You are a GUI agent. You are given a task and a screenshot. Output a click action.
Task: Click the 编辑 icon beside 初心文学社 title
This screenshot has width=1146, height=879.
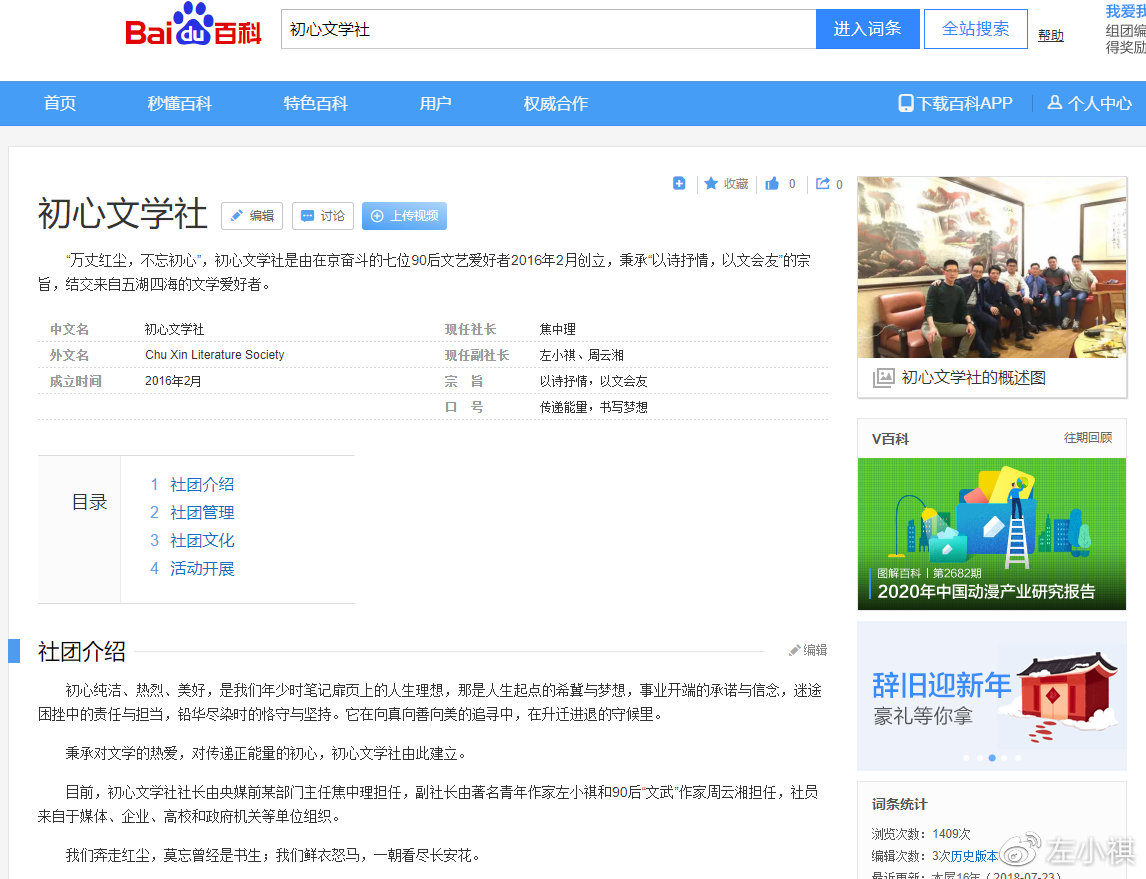click(x=251, y=216)
